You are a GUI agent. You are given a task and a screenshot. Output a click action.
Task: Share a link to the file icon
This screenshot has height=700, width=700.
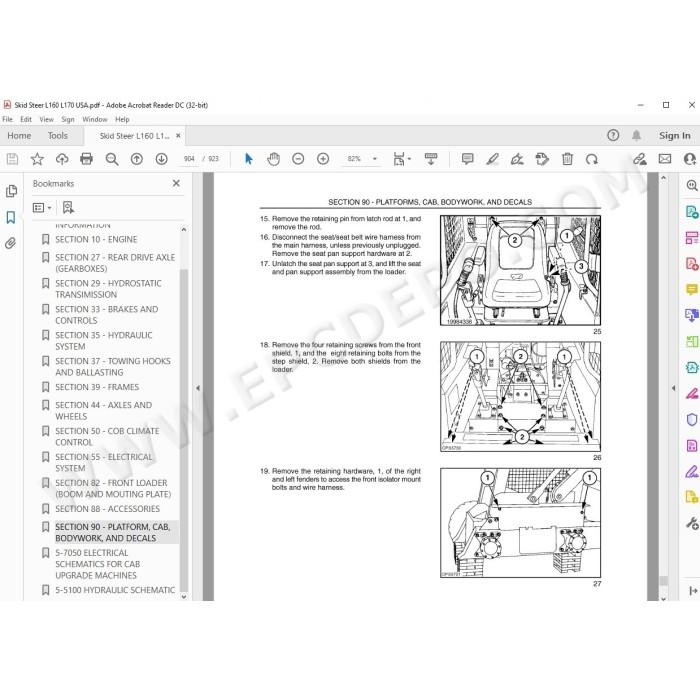(x=639, y=159)
